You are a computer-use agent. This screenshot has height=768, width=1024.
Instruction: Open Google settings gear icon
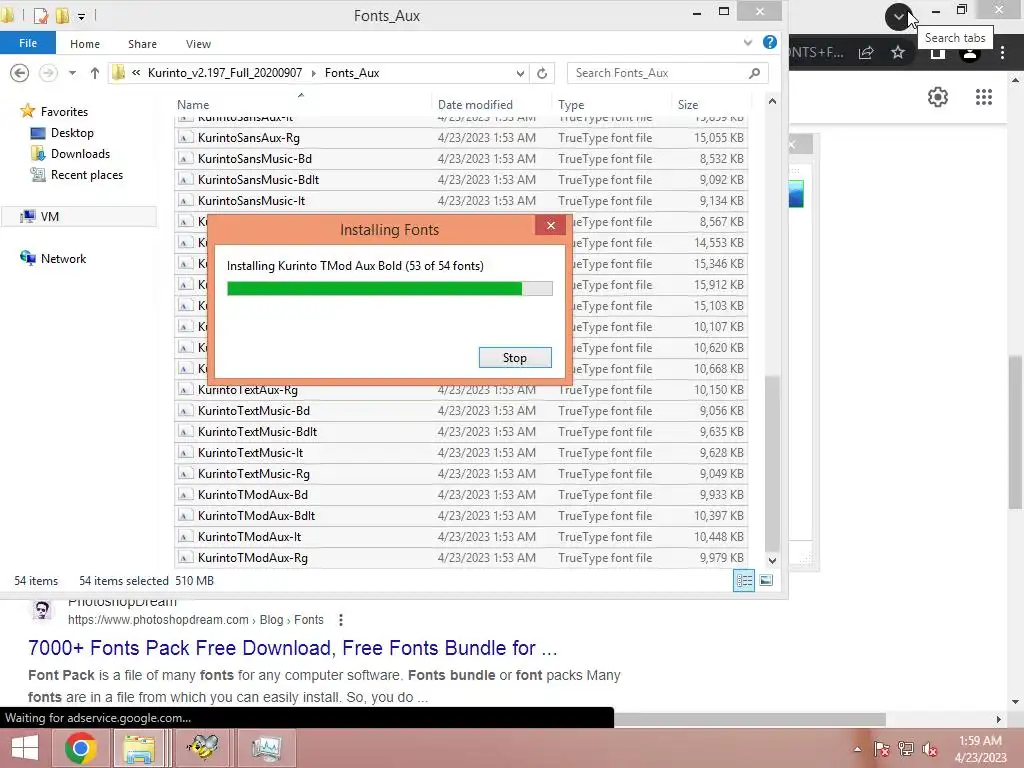[938, 97]
